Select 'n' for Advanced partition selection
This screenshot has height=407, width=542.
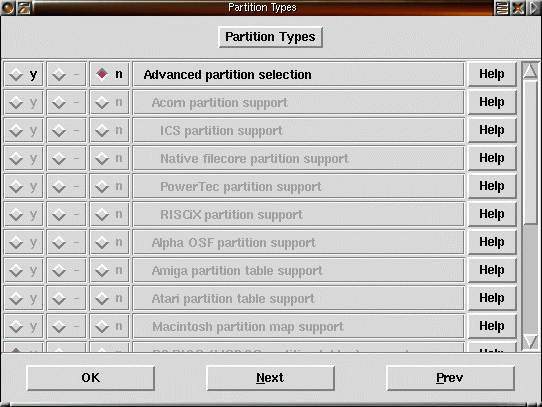[110, 74]
